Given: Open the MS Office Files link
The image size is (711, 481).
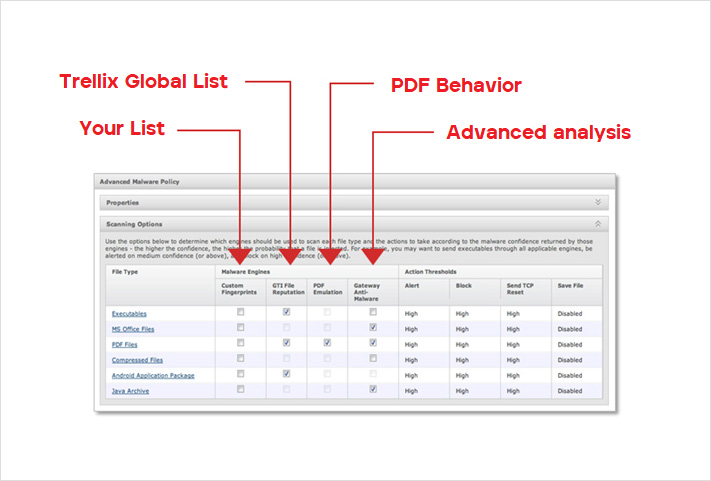Looking at the screenshot, I should (x=133, y=329).
